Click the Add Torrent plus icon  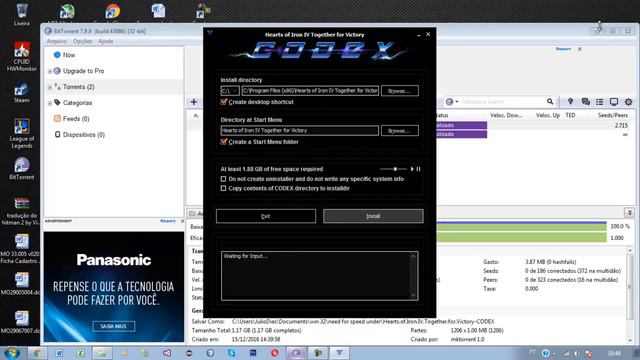tap(194, 102)
